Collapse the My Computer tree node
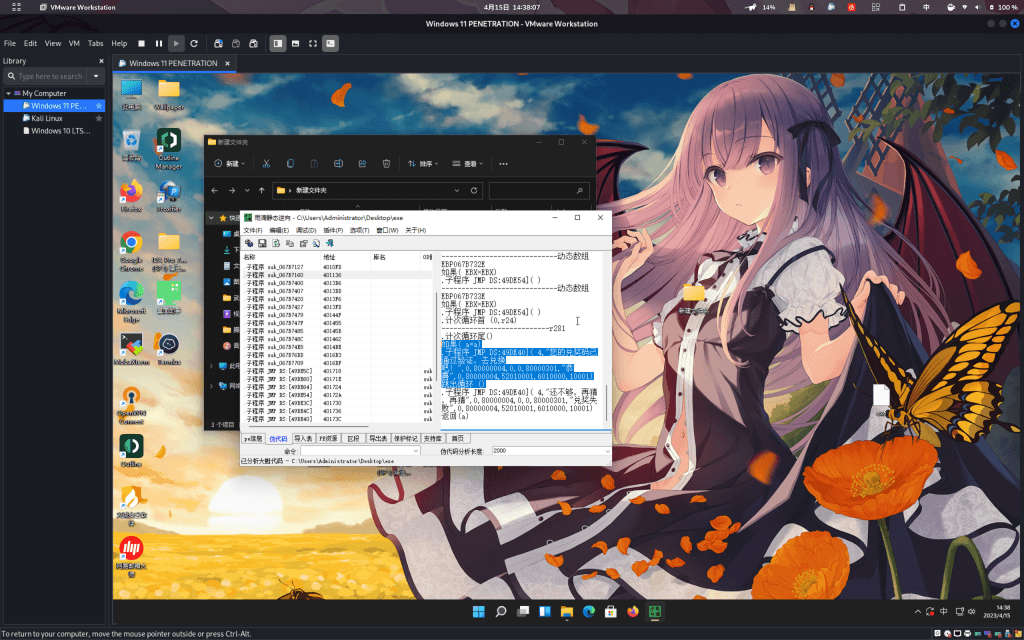1024x640 pixels. pyautogui.click(x=8, y=93)
